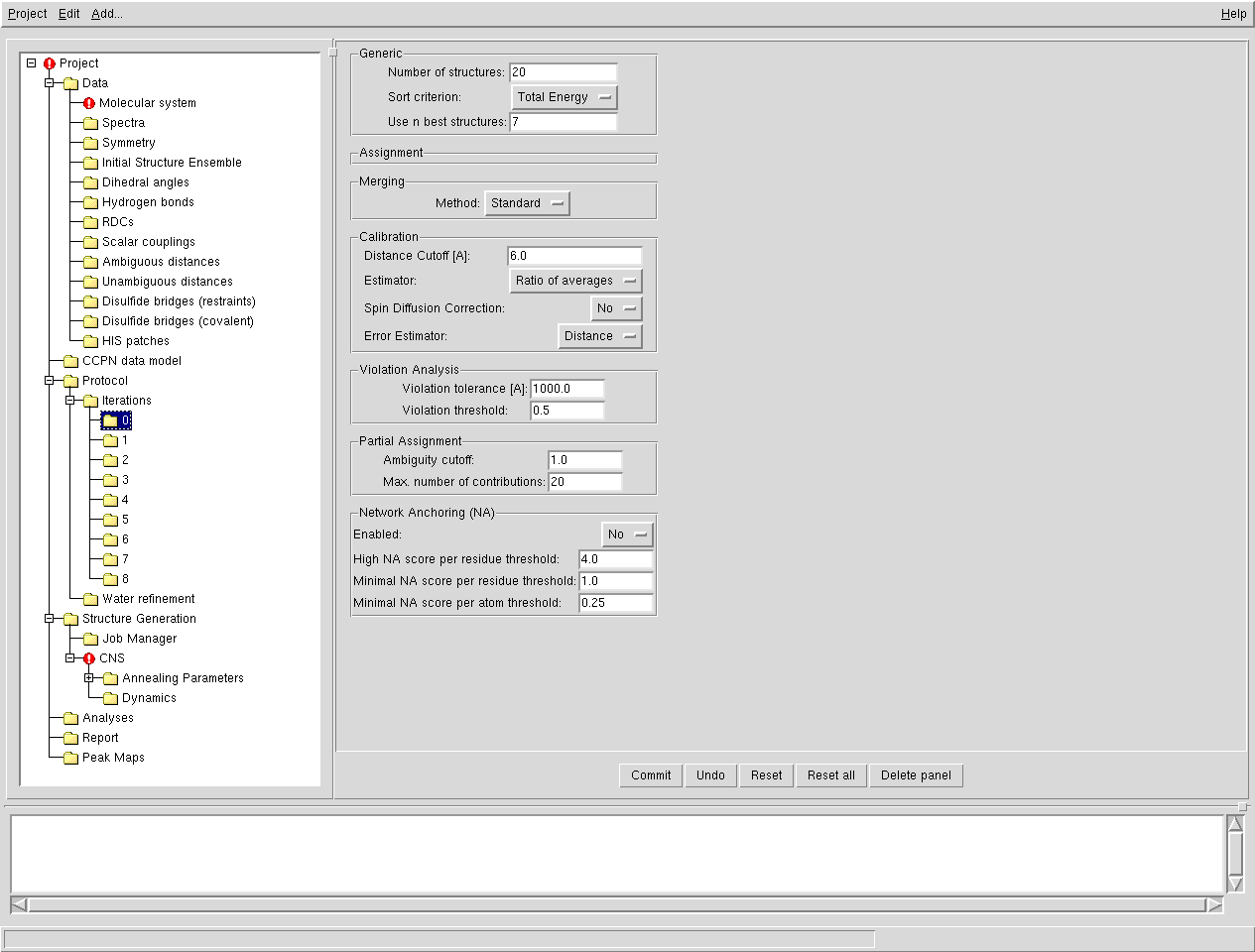Expand the Annealing Parameters tree node
Screen dimensions: 1255x952
pos(89,678)
